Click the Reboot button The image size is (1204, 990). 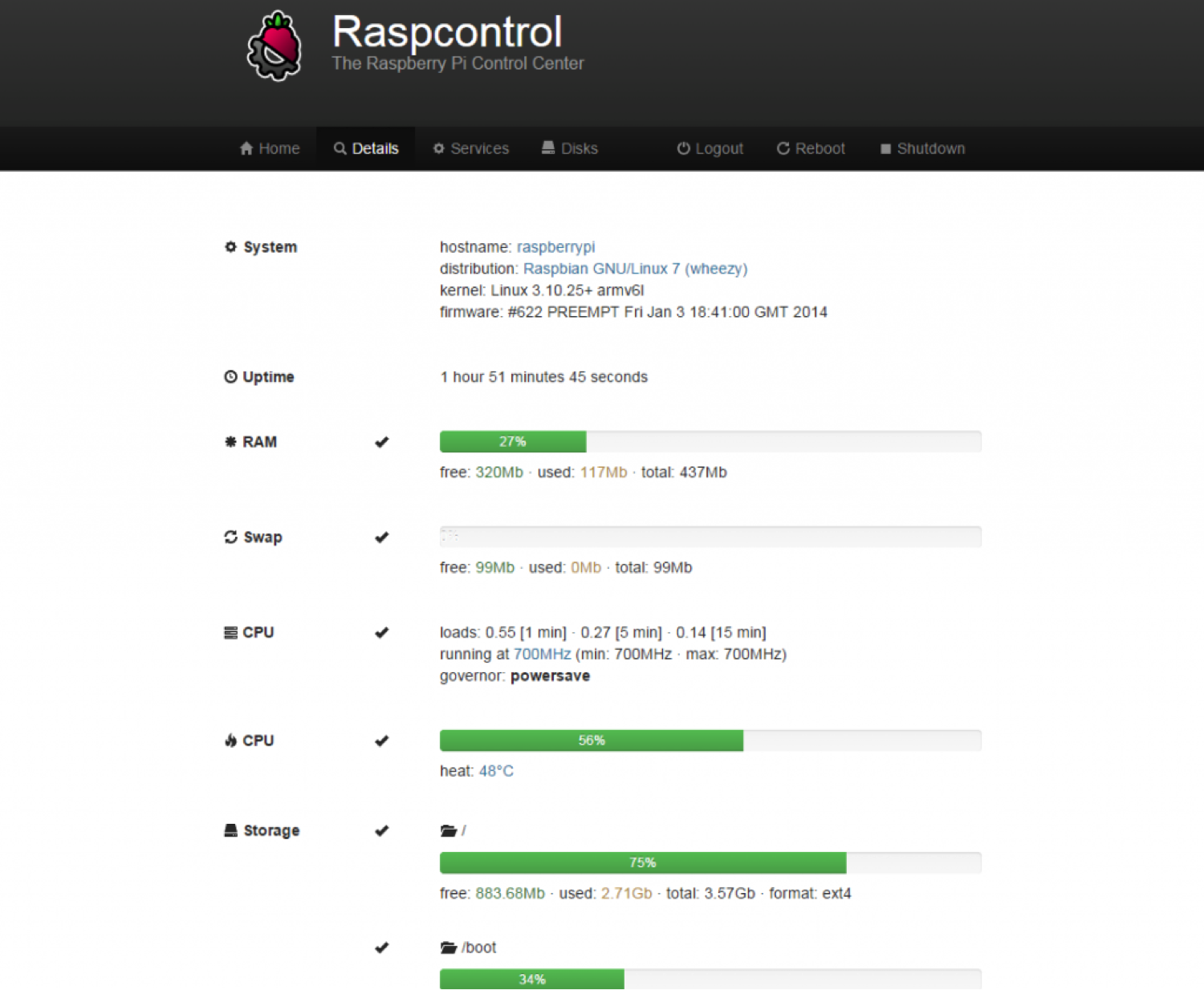[x=811, y=148]
